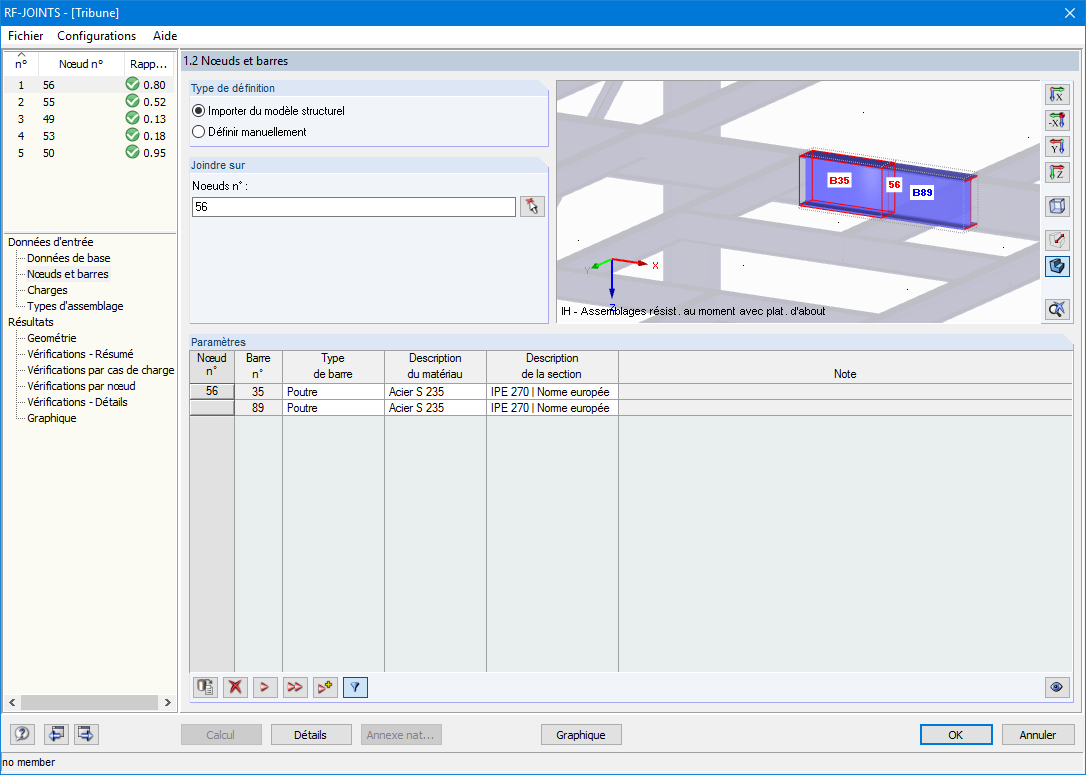Select case row 5 with node 50
1086x775 pixels.
click(x=89, y=153)
